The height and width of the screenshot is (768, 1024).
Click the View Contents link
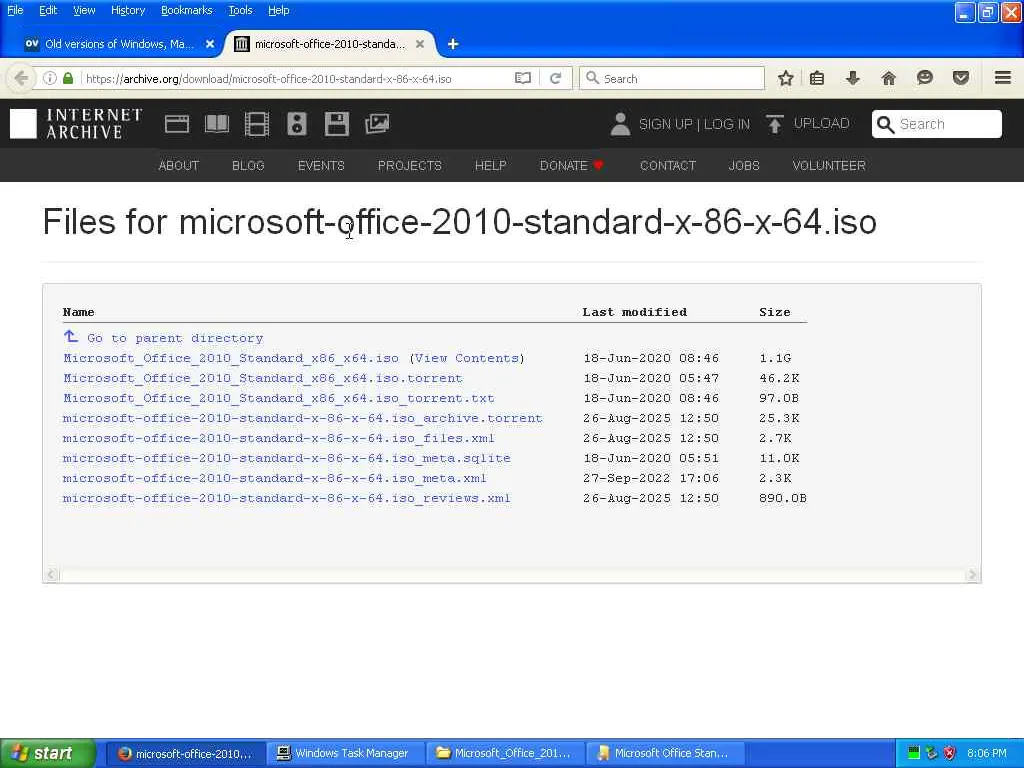click(x=467, y=358)
